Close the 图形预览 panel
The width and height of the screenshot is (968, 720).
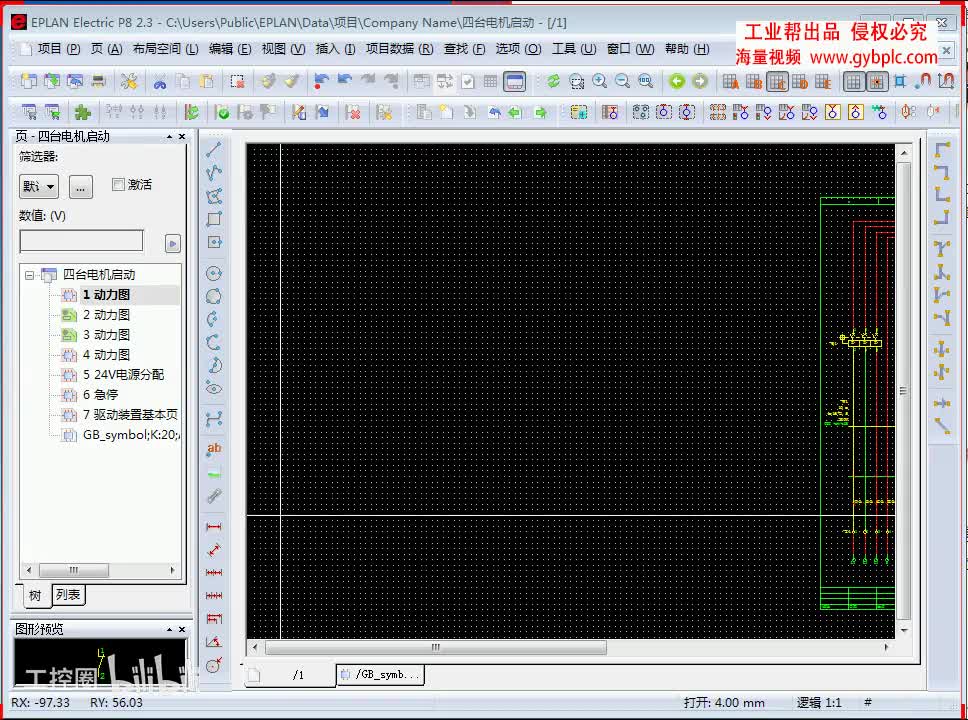click(x=182, y=629)
